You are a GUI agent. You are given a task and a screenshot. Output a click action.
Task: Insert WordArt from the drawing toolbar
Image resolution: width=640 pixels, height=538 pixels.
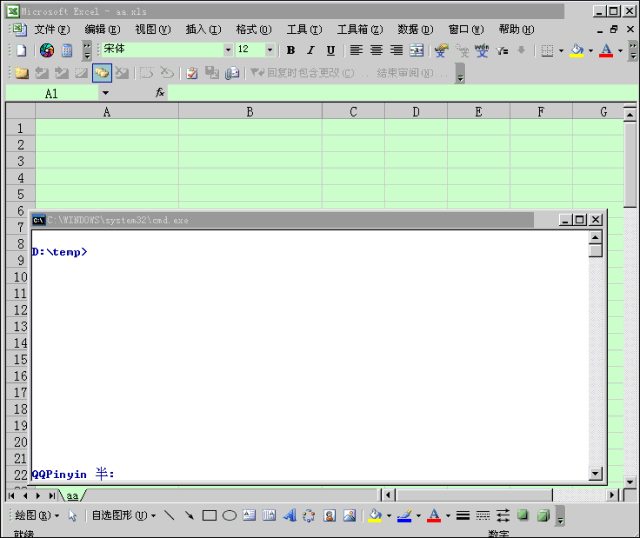point(289,516)
